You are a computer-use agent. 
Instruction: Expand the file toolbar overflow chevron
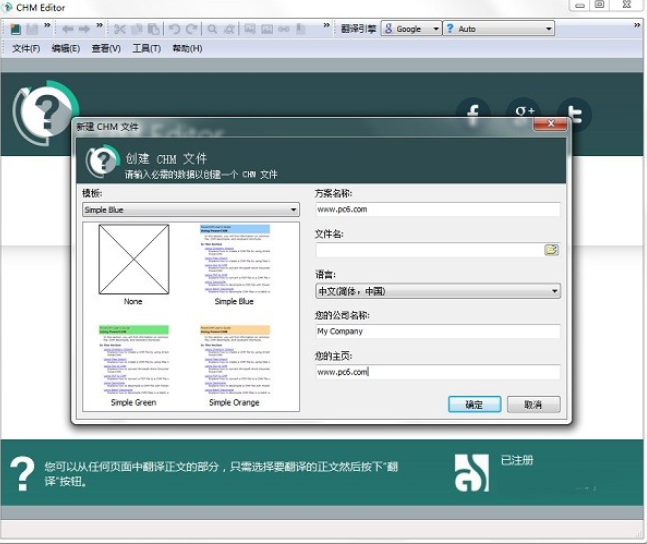coord(47,26)
